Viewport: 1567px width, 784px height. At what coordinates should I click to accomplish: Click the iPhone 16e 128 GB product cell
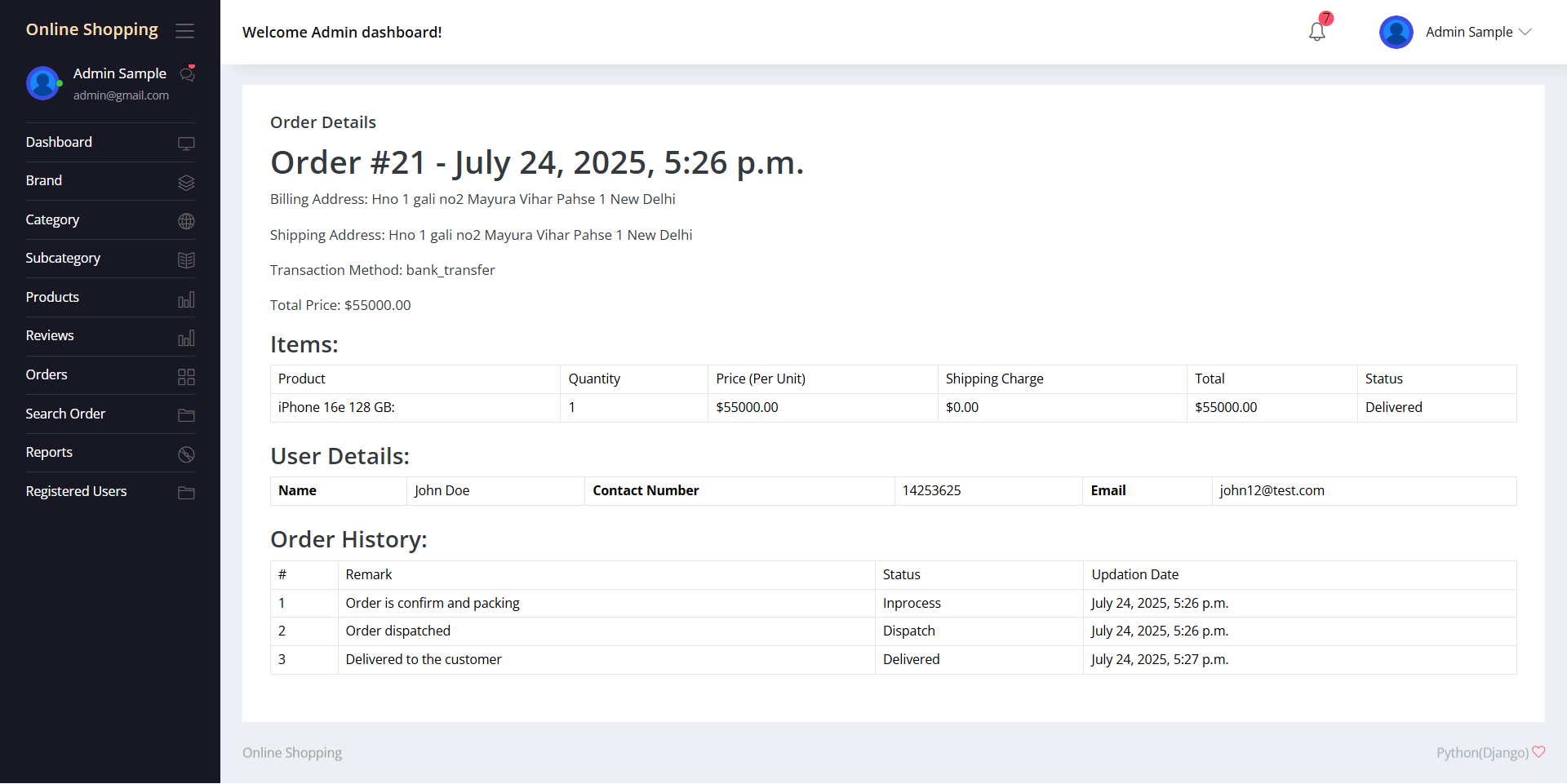[x=415, y=408]
